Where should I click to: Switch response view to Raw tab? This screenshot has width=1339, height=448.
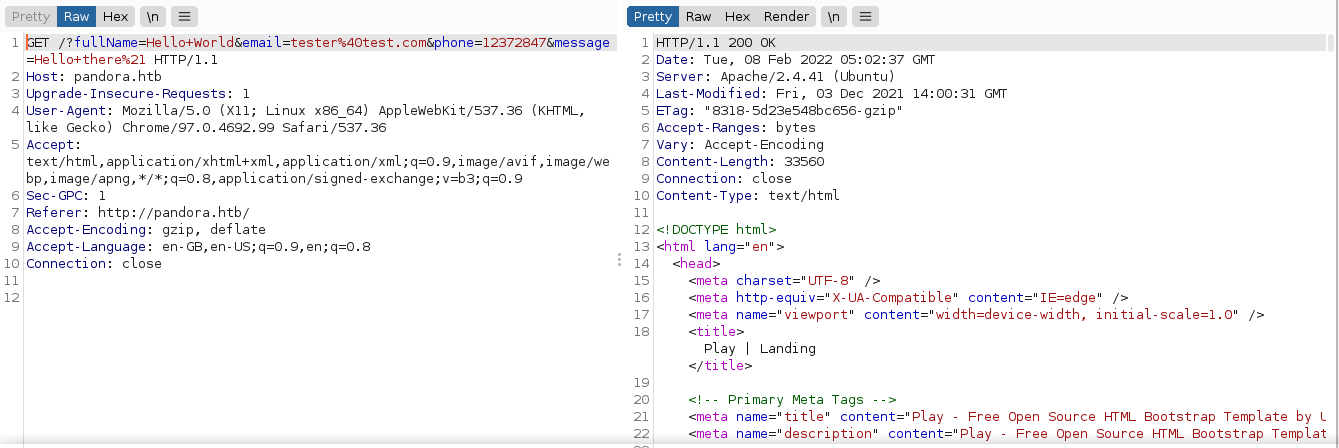pos(698,17)
